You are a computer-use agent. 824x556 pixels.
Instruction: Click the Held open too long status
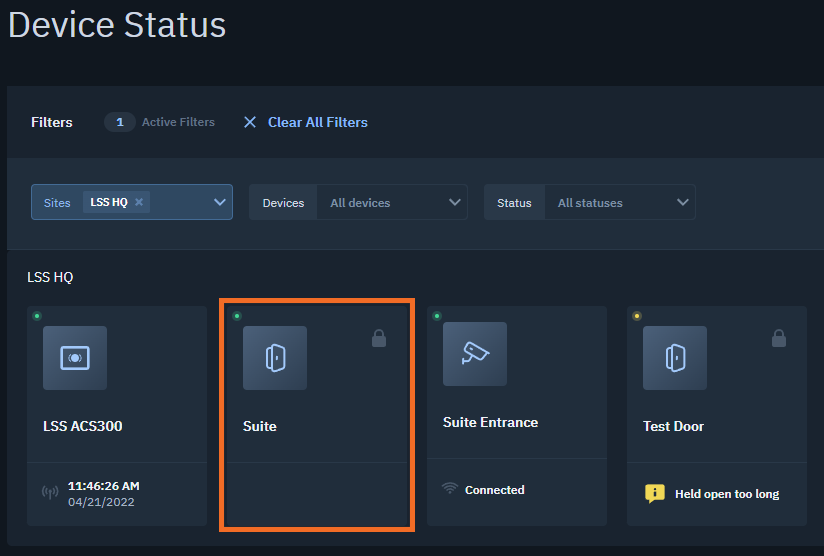click(x=727, y=494)
